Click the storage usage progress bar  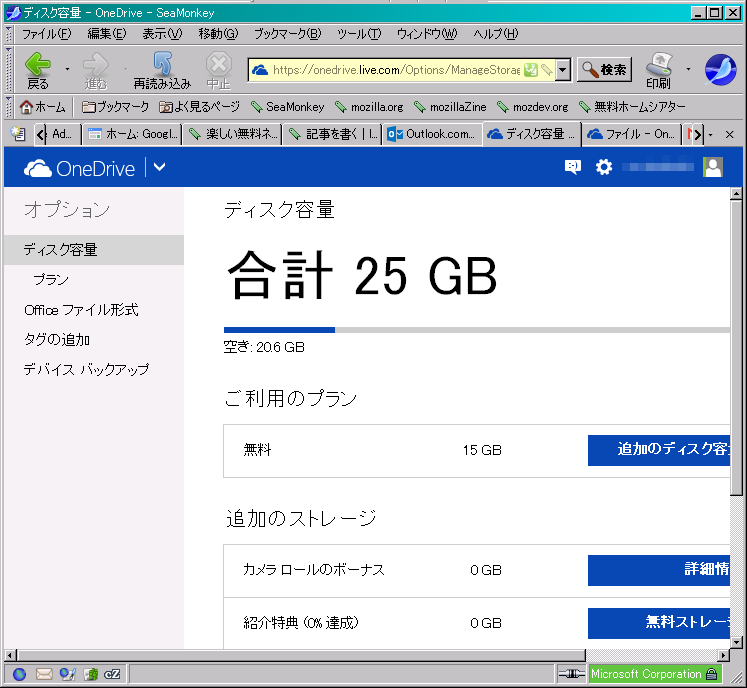point(477,330)
